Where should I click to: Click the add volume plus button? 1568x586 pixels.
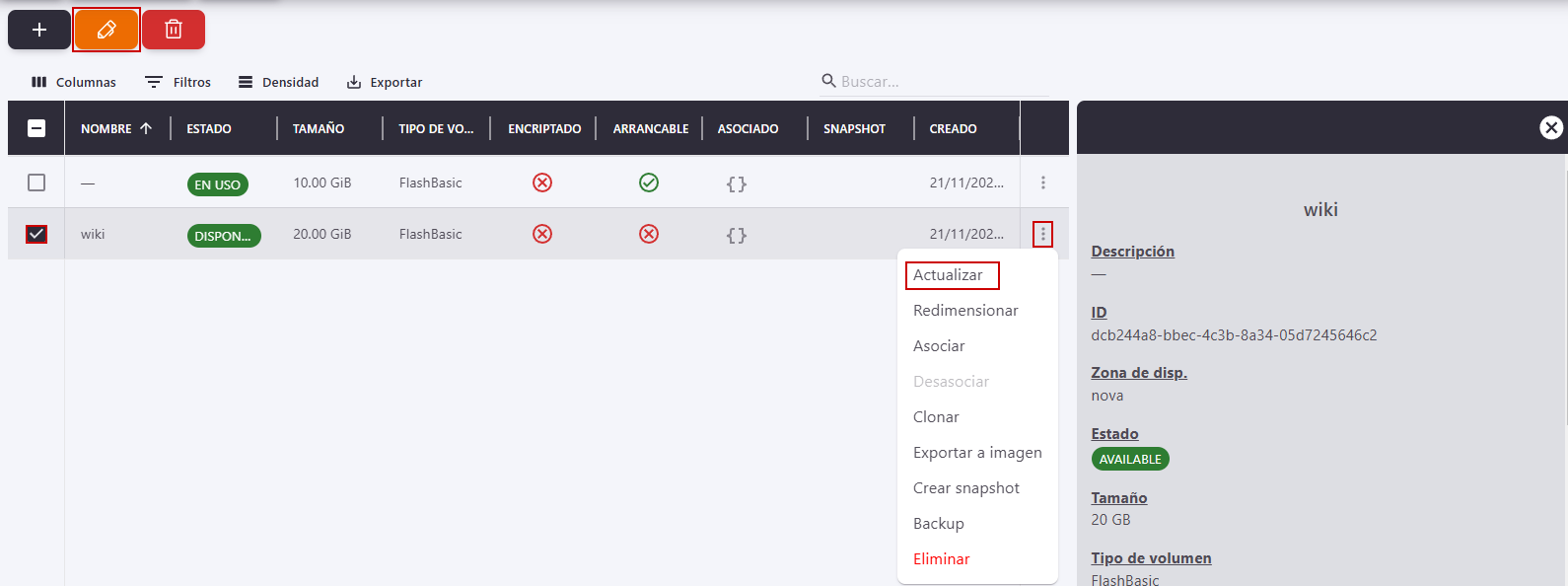click(x=39, y=30)
